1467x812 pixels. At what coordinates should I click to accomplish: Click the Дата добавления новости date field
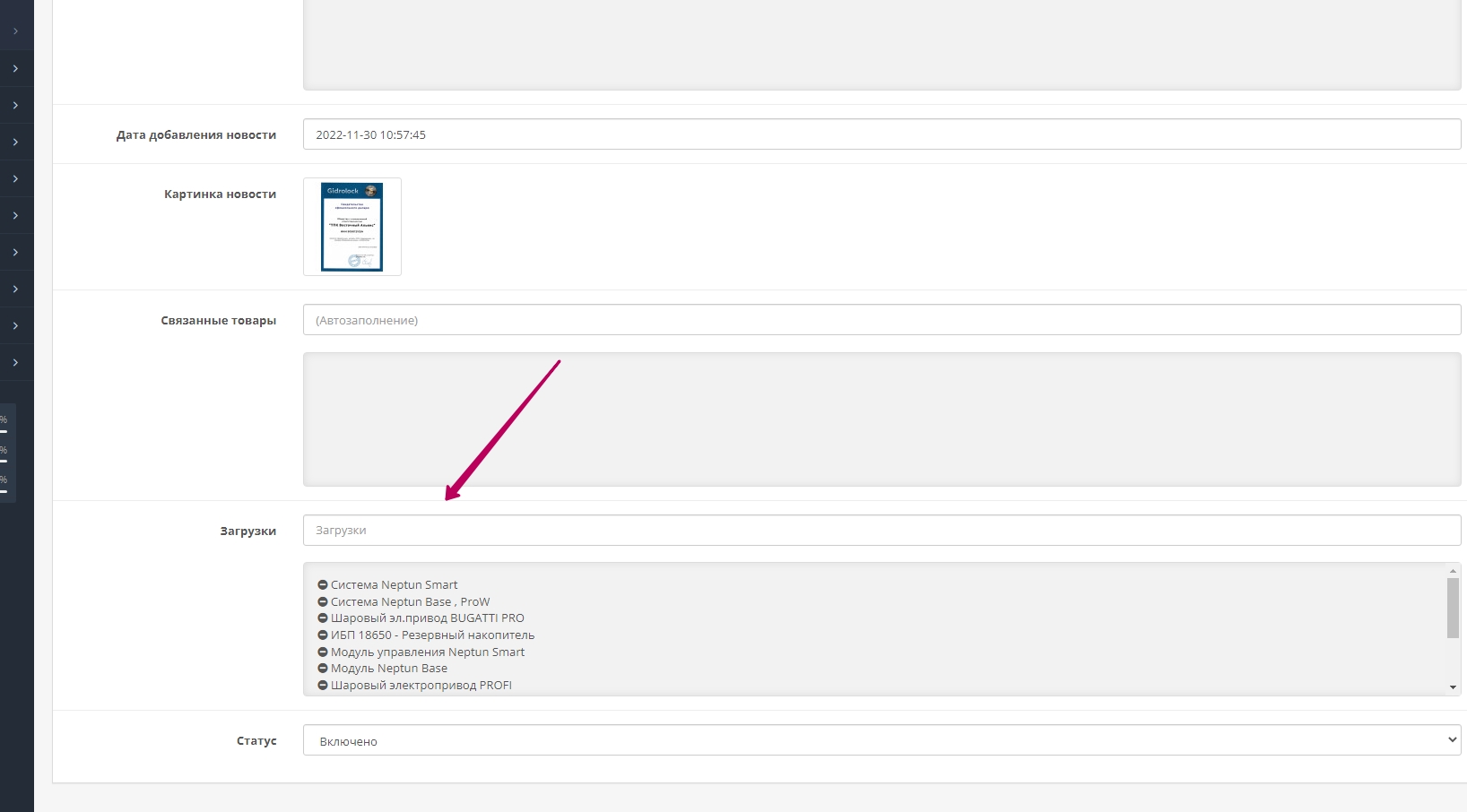click(x=881, y=134)
